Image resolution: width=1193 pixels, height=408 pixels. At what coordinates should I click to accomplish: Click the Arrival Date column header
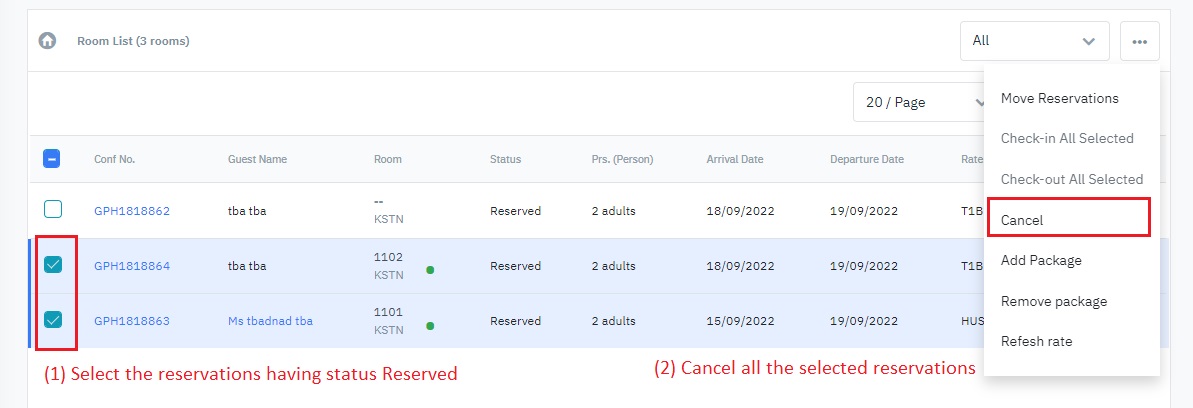pyautogui.click(x=735, y=159)
